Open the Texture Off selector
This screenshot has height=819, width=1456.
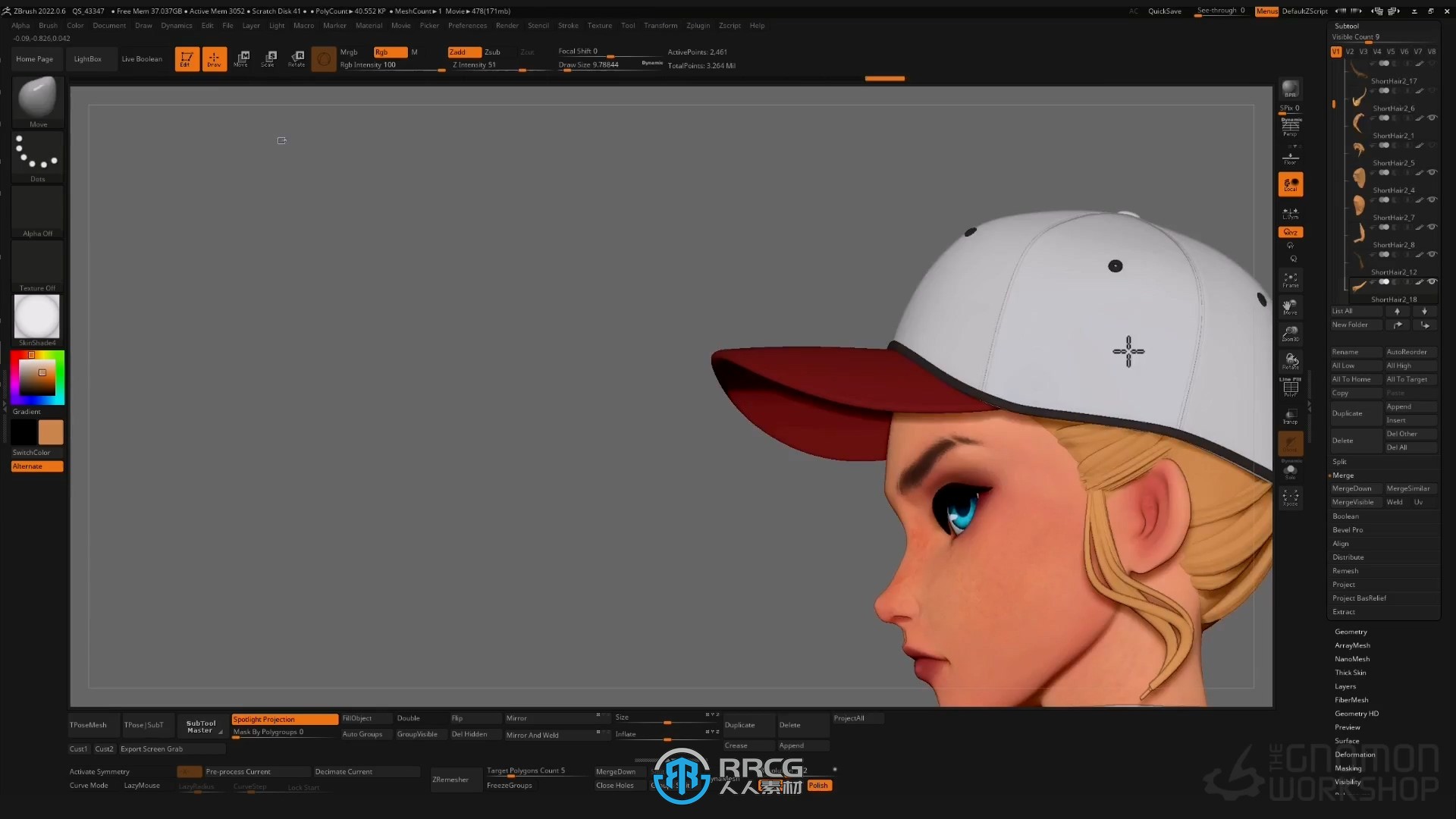(37, 267)
